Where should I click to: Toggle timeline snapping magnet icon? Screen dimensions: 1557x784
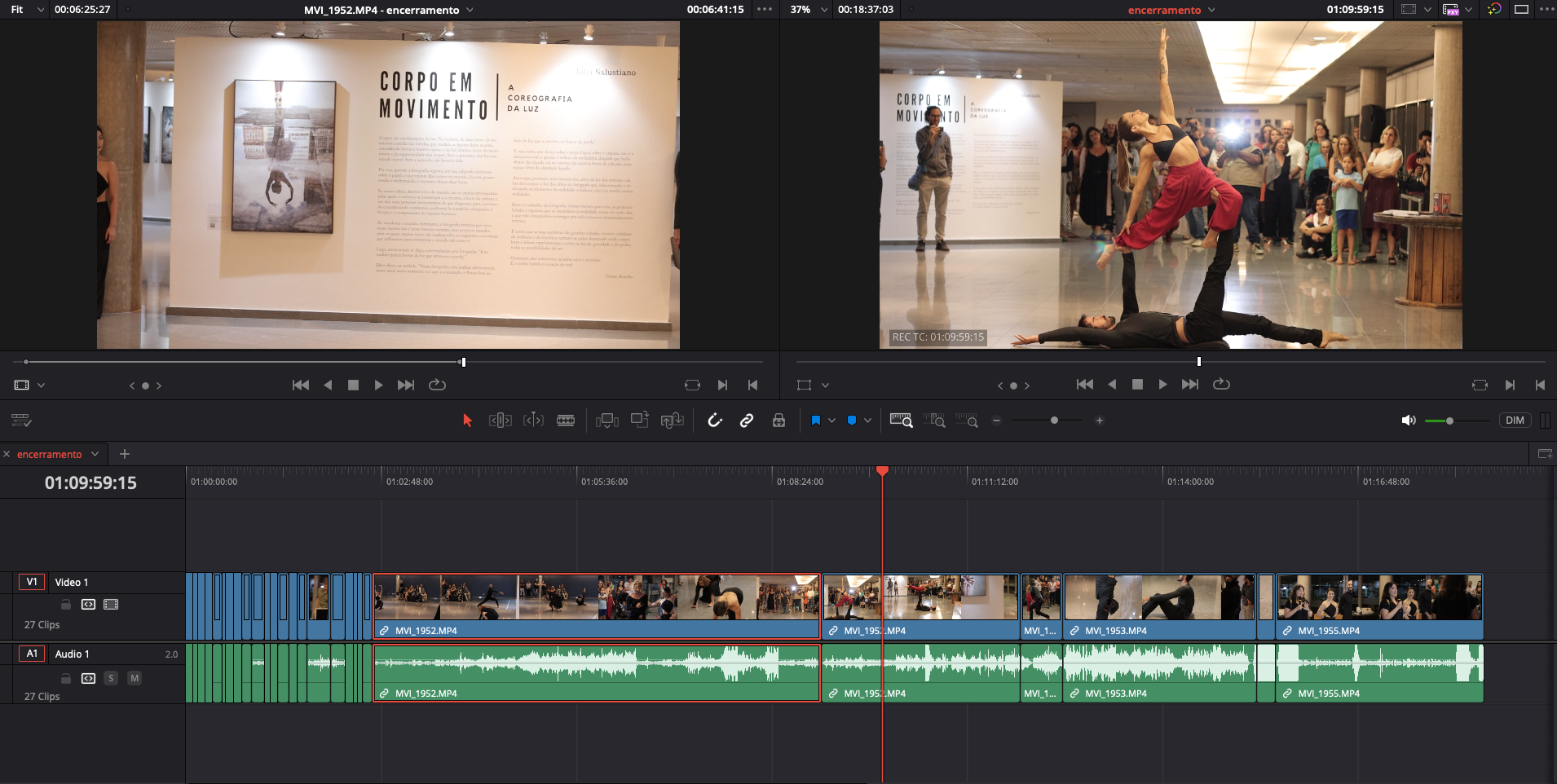715,421
